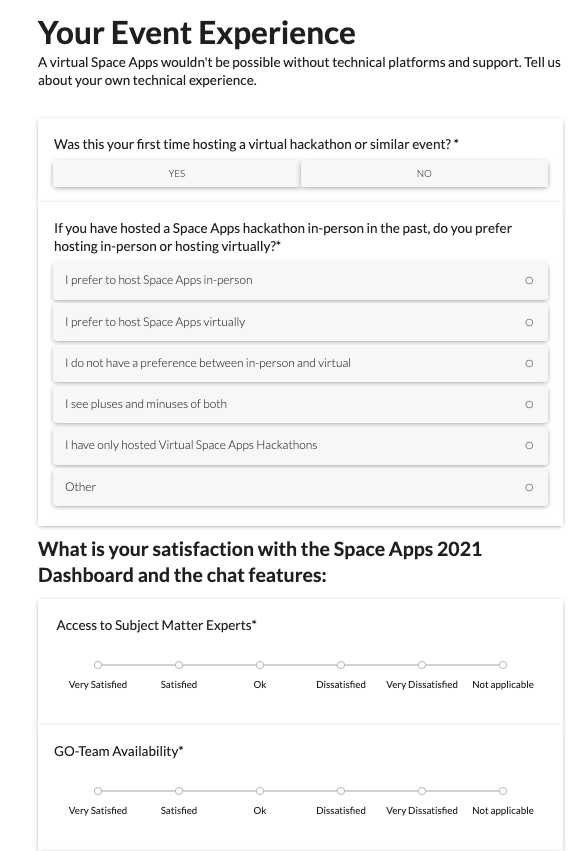The image size is (579, 851).
Task: Mark GO-Team Availability as Ok
Action: point(260,791)
